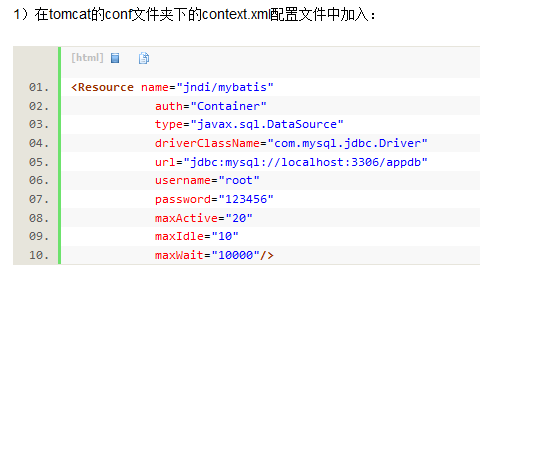Click the heading mentioning context.xml

click(x=195, y=14)
